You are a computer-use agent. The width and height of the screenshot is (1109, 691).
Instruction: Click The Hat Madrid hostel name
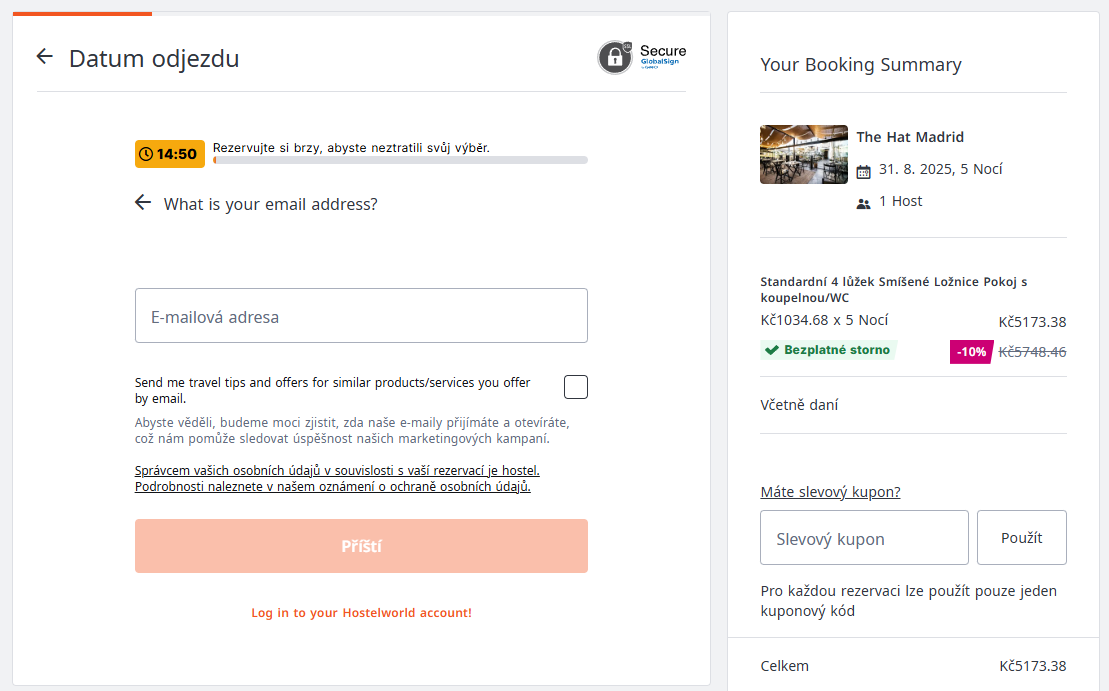pyautogui.click(x=910, y=137)
